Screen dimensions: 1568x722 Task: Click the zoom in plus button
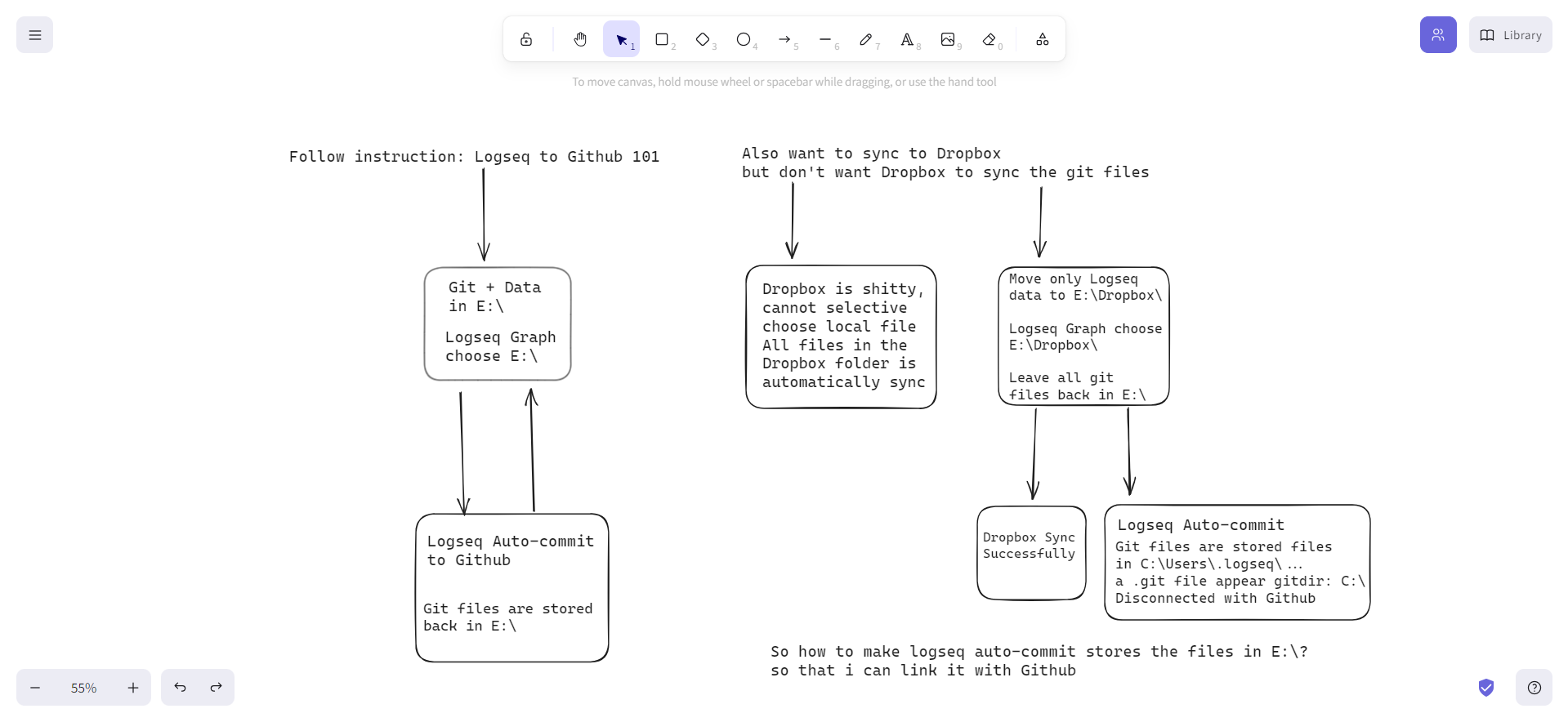pos(133,688)
